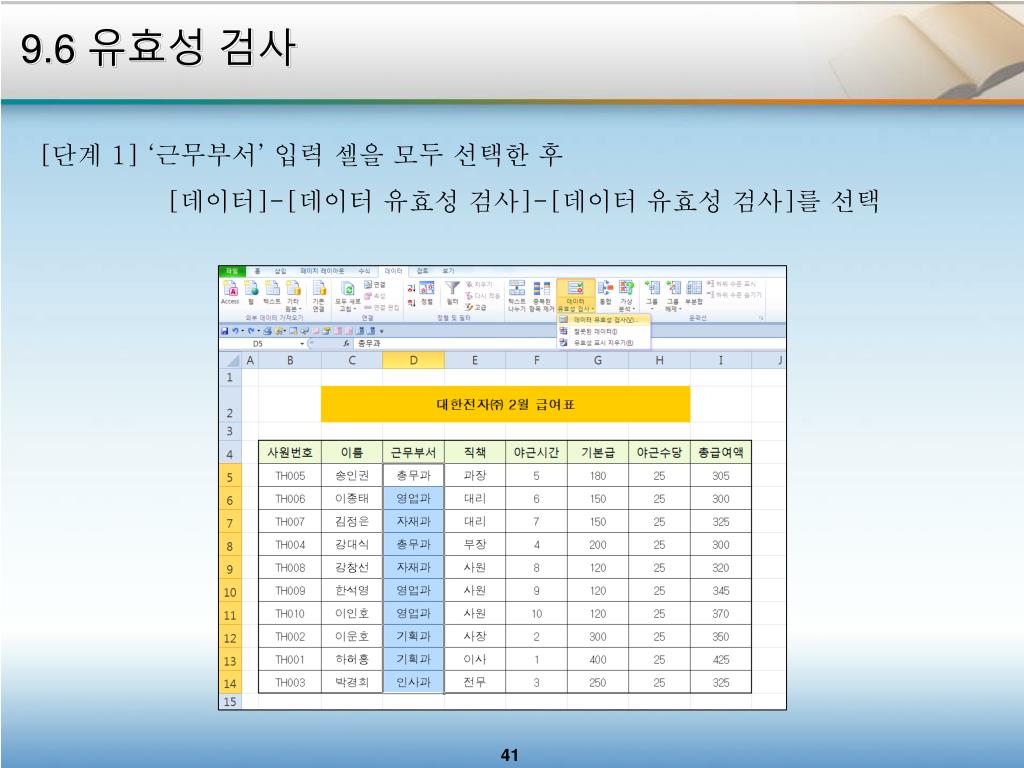Click the Redo icon in quick toolbar
Screen dimensions: 1024x768
coord(251,331)
